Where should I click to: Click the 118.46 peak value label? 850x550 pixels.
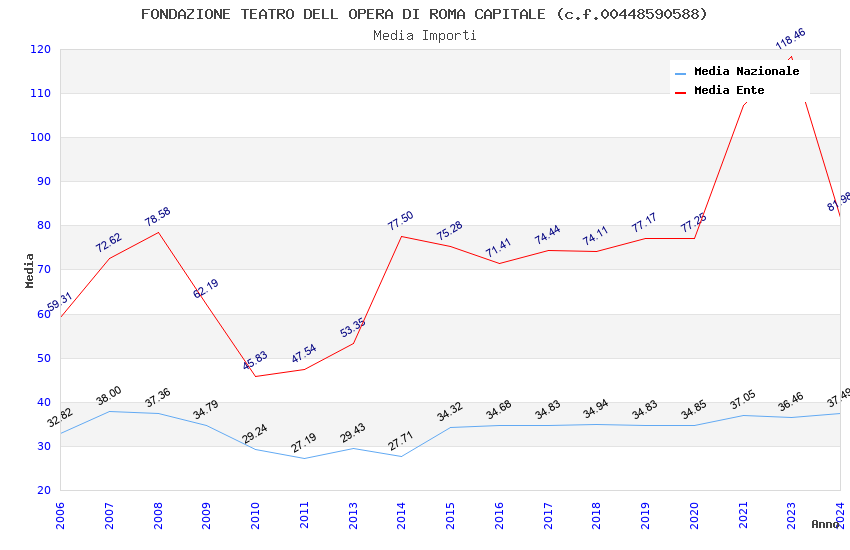click(791, 38)
